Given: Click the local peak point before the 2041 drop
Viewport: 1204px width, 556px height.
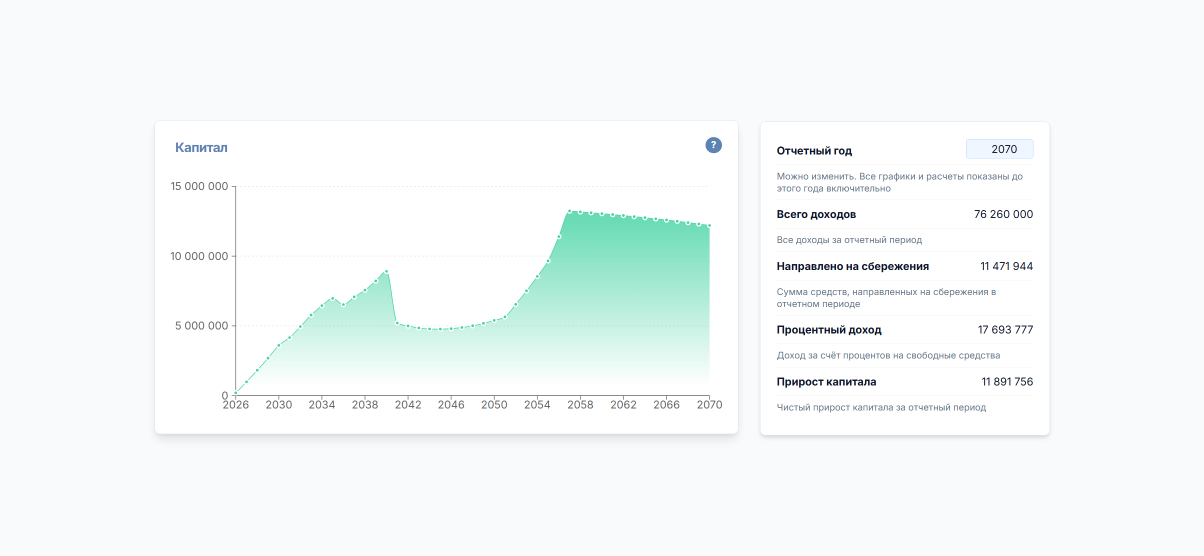Looking at the screenshot, I should tap(386, 271).
